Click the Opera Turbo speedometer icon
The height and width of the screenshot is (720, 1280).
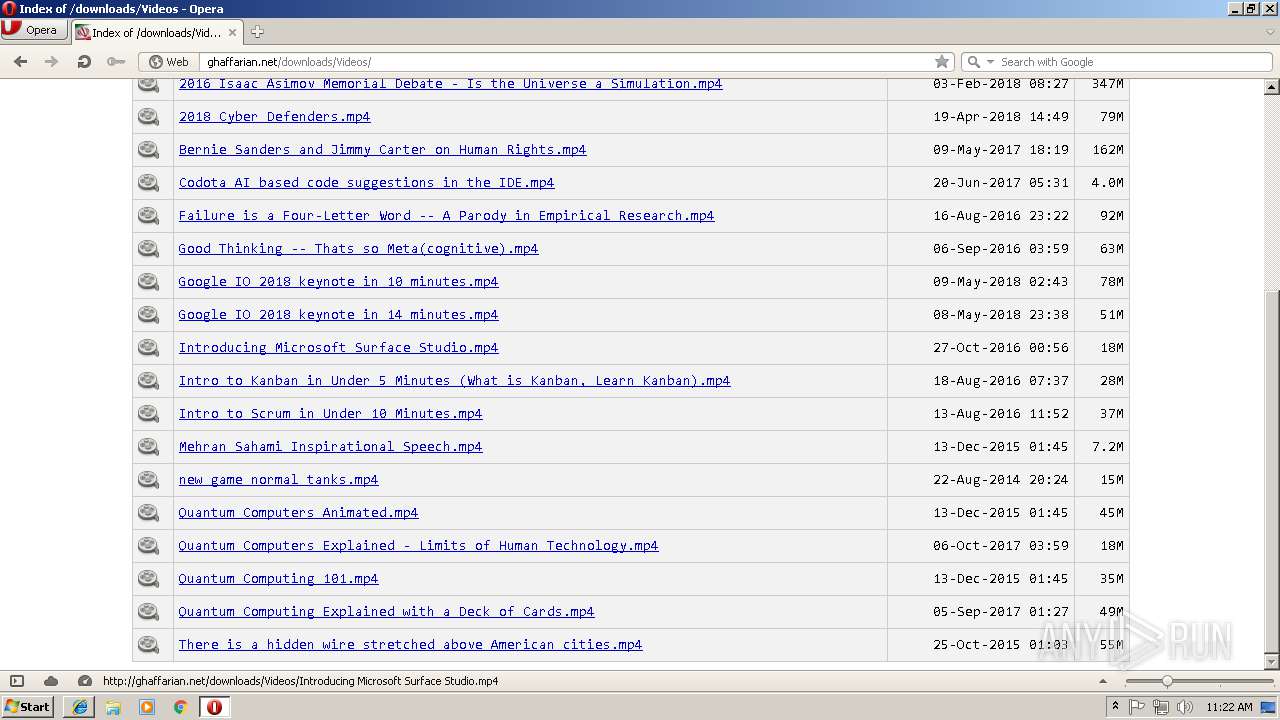coord(85,681)
